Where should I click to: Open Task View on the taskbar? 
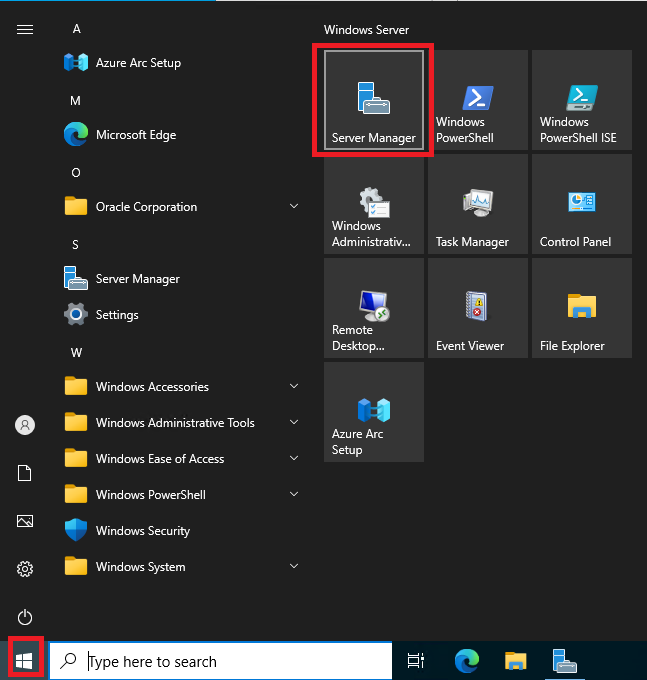[x=415, y=661]
